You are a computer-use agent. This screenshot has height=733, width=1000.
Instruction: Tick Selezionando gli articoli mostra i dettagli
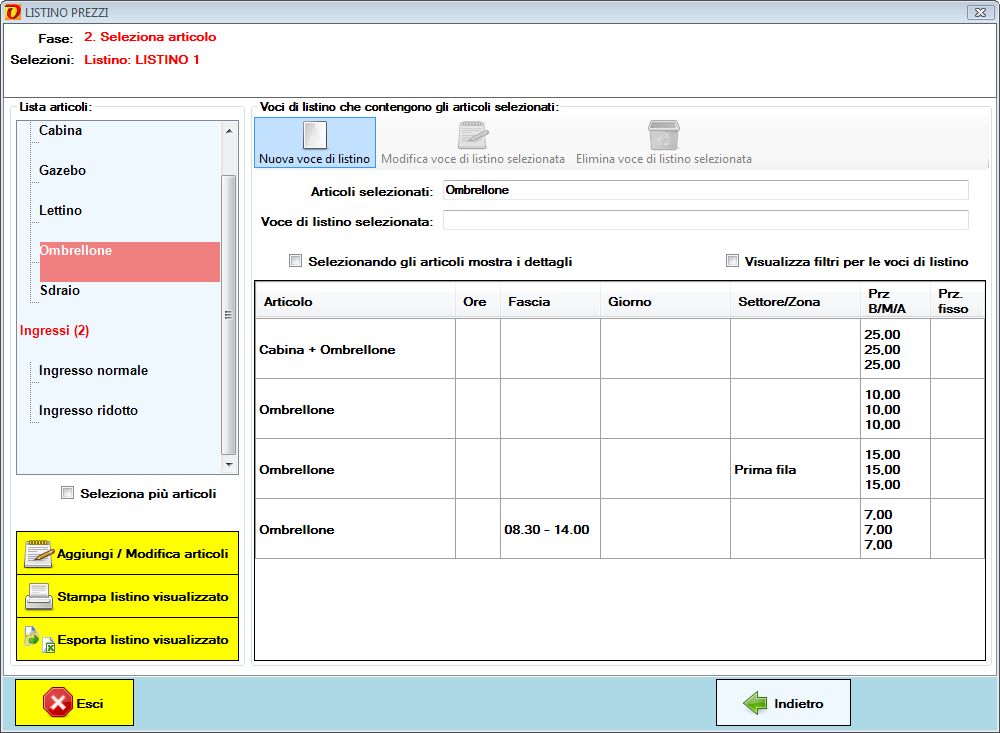(x=295, y=260)
